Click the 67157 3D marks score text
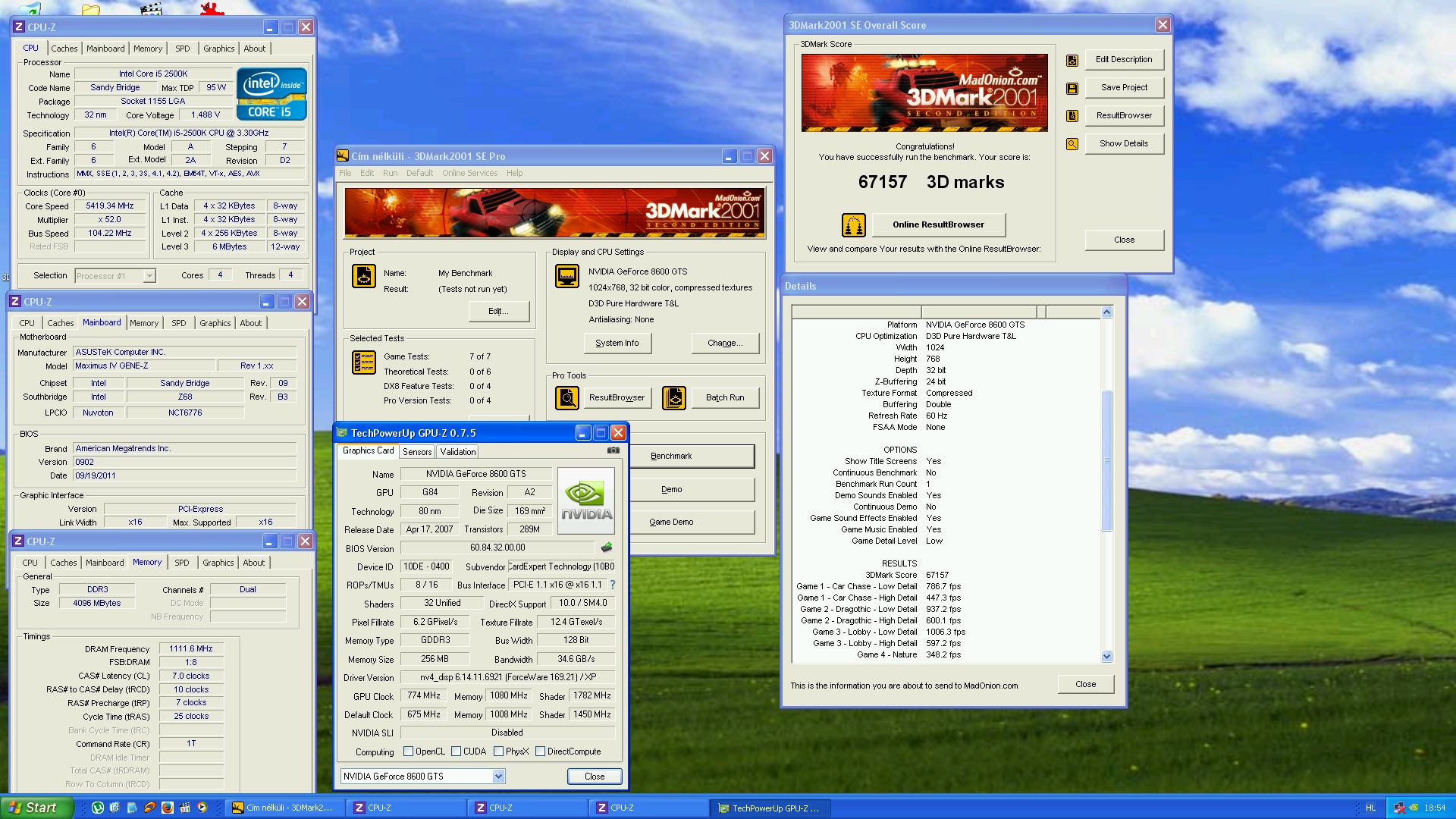The width and height of the screenshot is (1456, 819). tap(931, 183)
